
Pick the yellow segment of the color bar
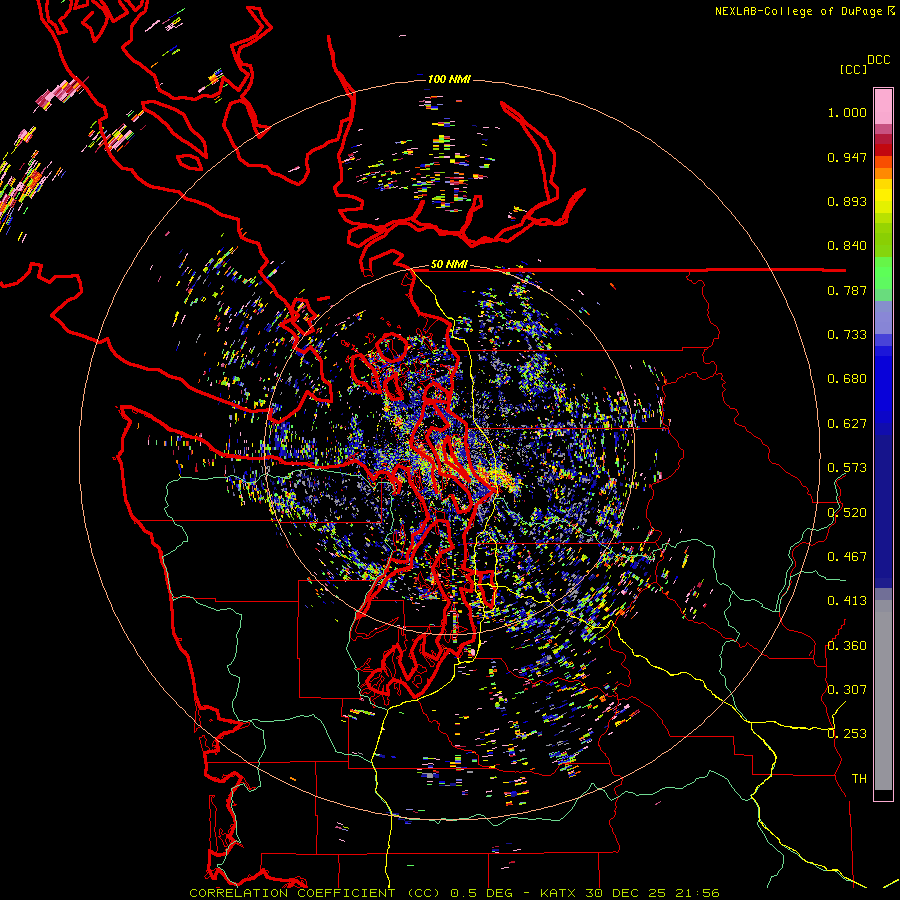[883, 196]
